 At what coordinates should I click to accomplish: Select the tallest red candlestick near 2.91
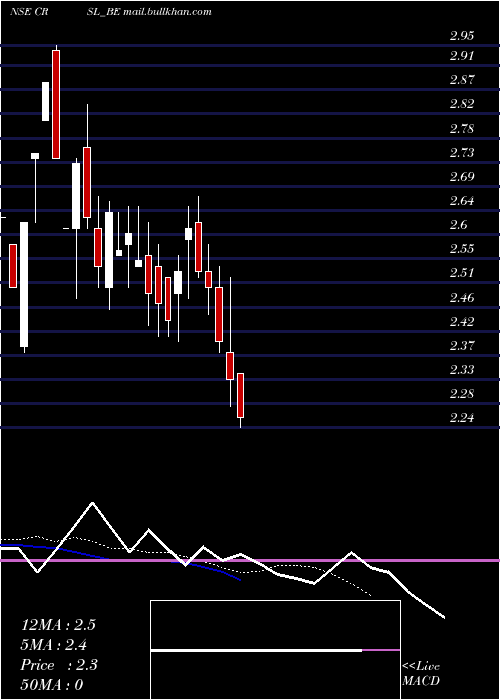click(x=56, y=104)
